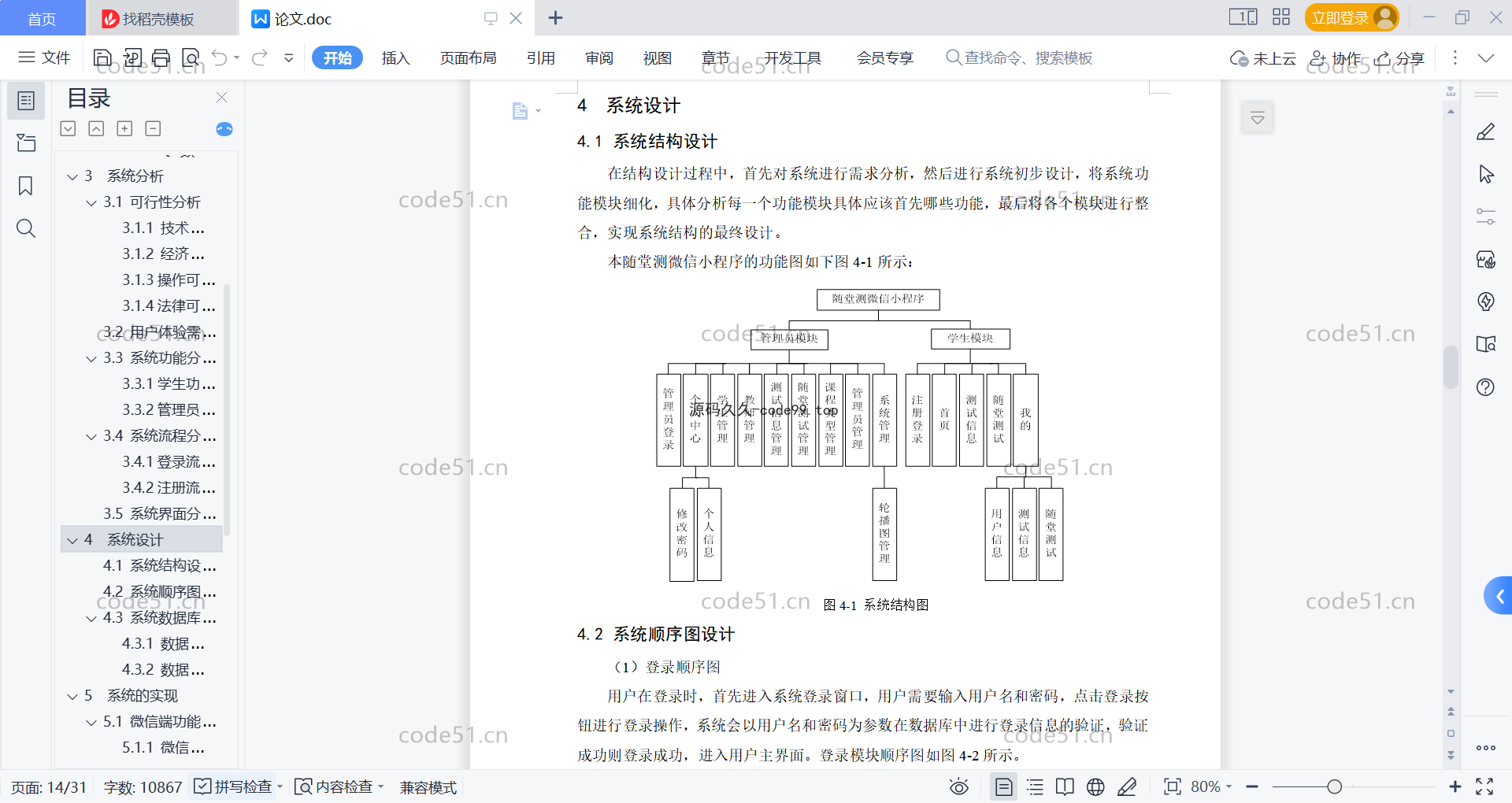Open the 视图 ribbon tab

click(657, 57)
